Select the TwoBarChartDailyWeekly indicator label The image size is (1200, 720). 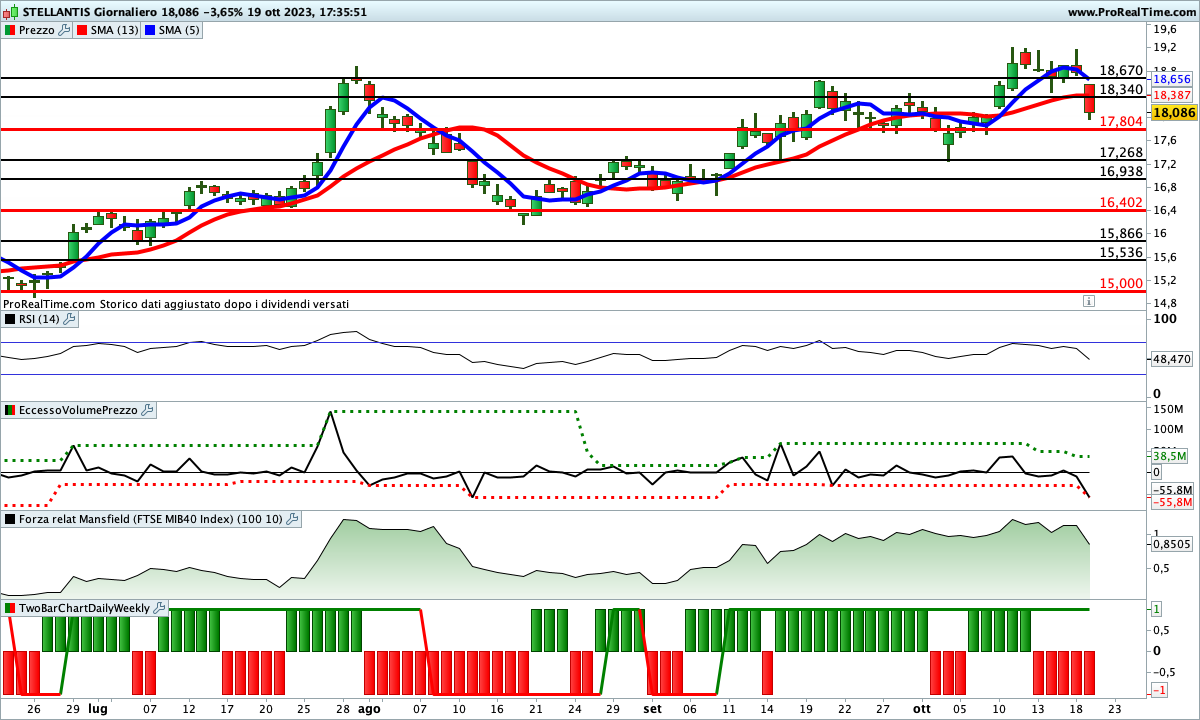pyautogui.click(x=85, y=608)
